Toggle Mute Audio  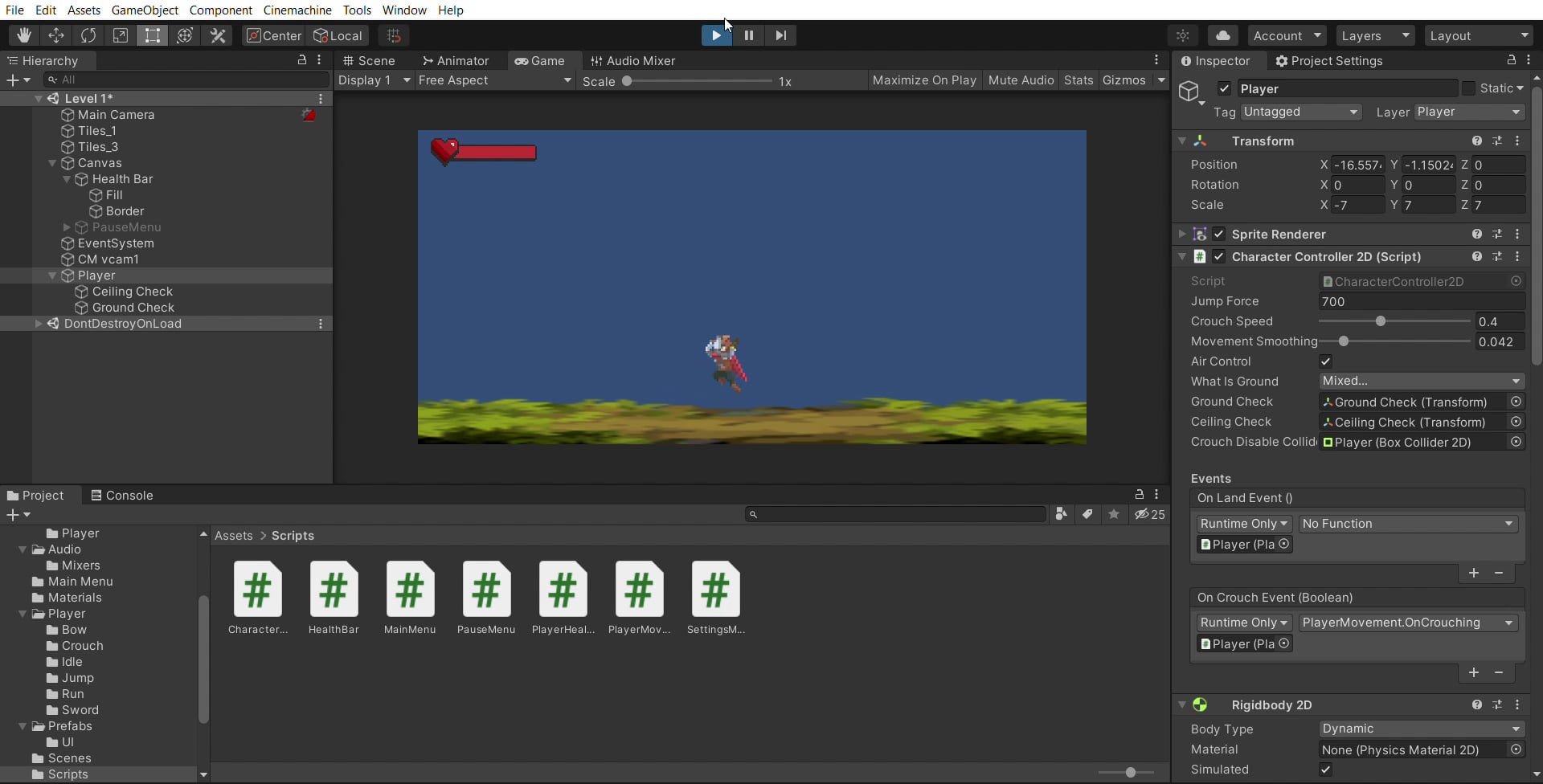[x=1021, y=80]
